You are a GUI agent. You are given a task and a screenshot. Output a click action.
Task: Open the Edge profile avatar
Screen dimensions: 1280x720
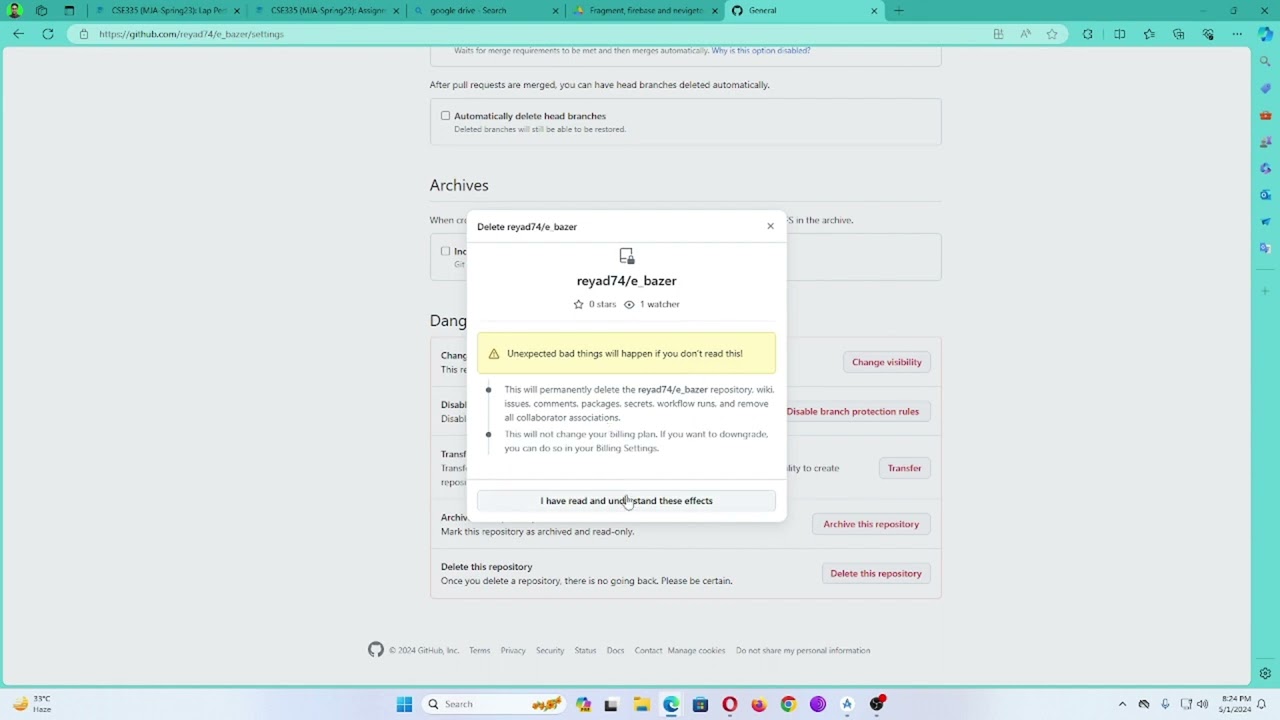click(14, 10)
